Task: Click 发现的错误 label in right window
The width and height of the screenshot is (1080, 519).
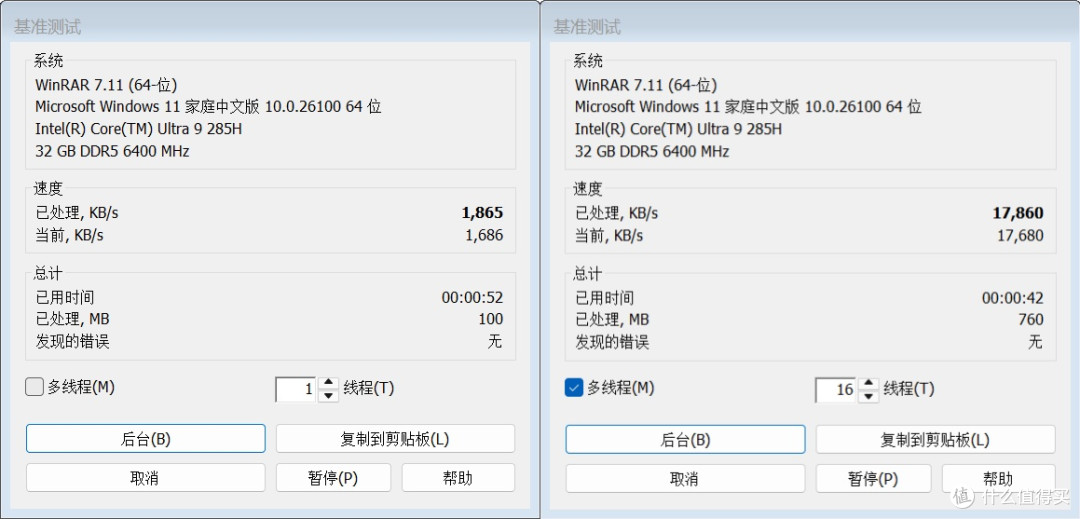Action: (x=612, y=342)
